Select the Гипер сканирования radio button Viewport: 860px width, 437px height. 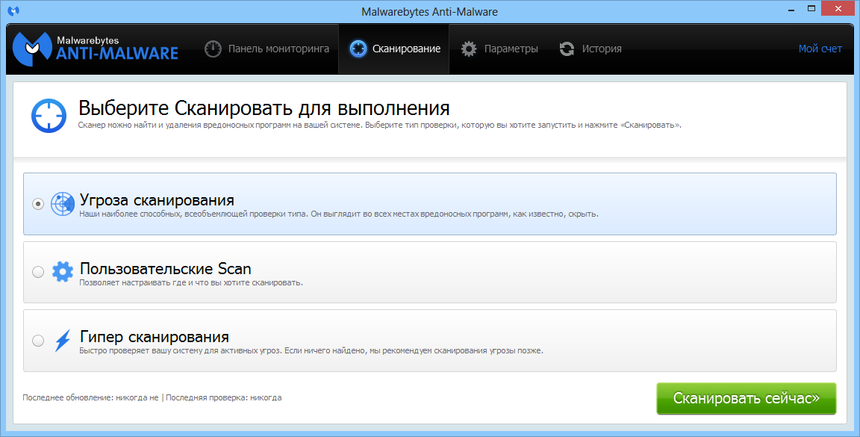(x=38, y=340)
